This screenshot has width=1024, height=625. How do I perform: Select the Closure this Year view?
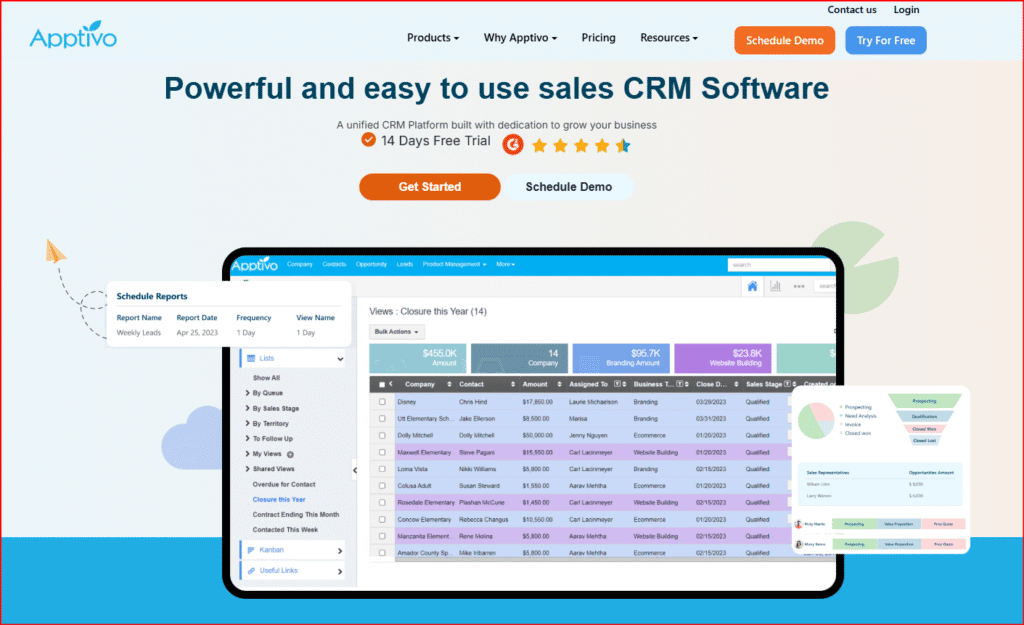[x=279, y=500]
